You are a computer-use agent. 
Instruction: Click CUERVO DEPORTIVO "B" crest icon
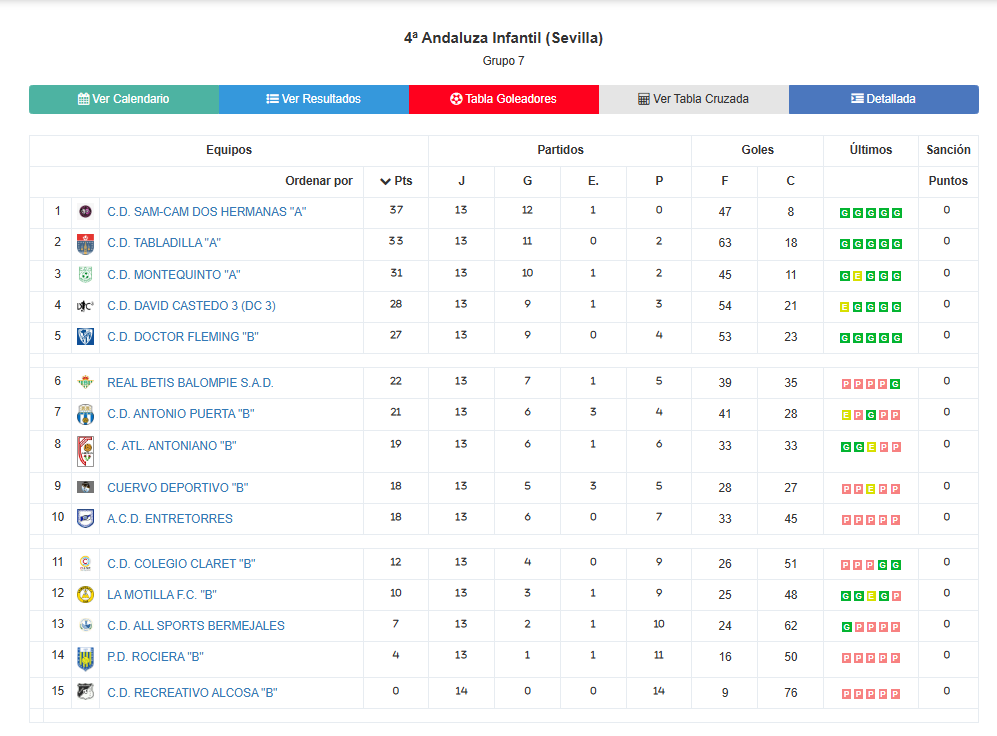[85, 487]
